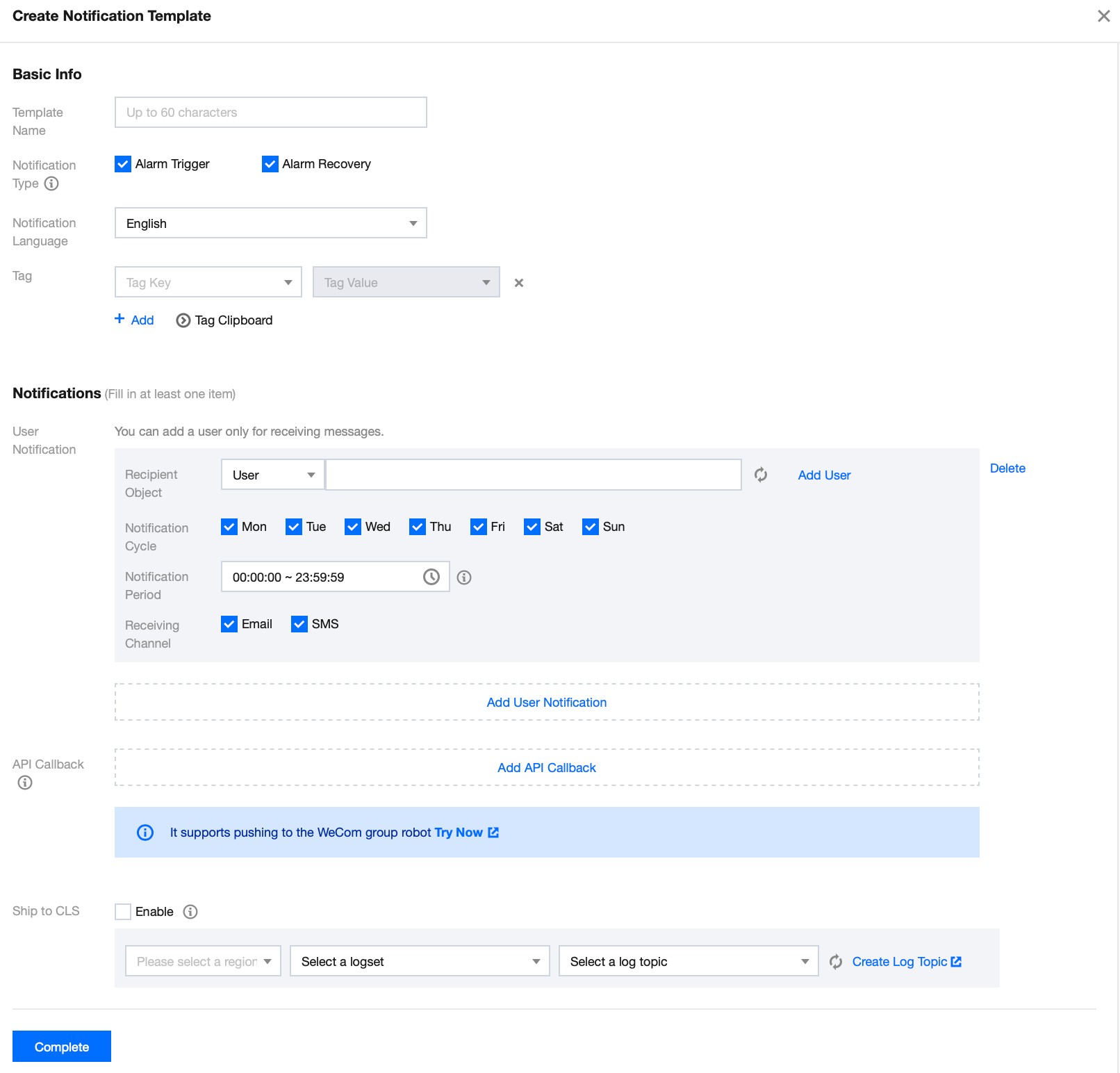Refresh the recipient user list
Image resolution: width=1120 pixels, height=1073 pixels.
761,475
